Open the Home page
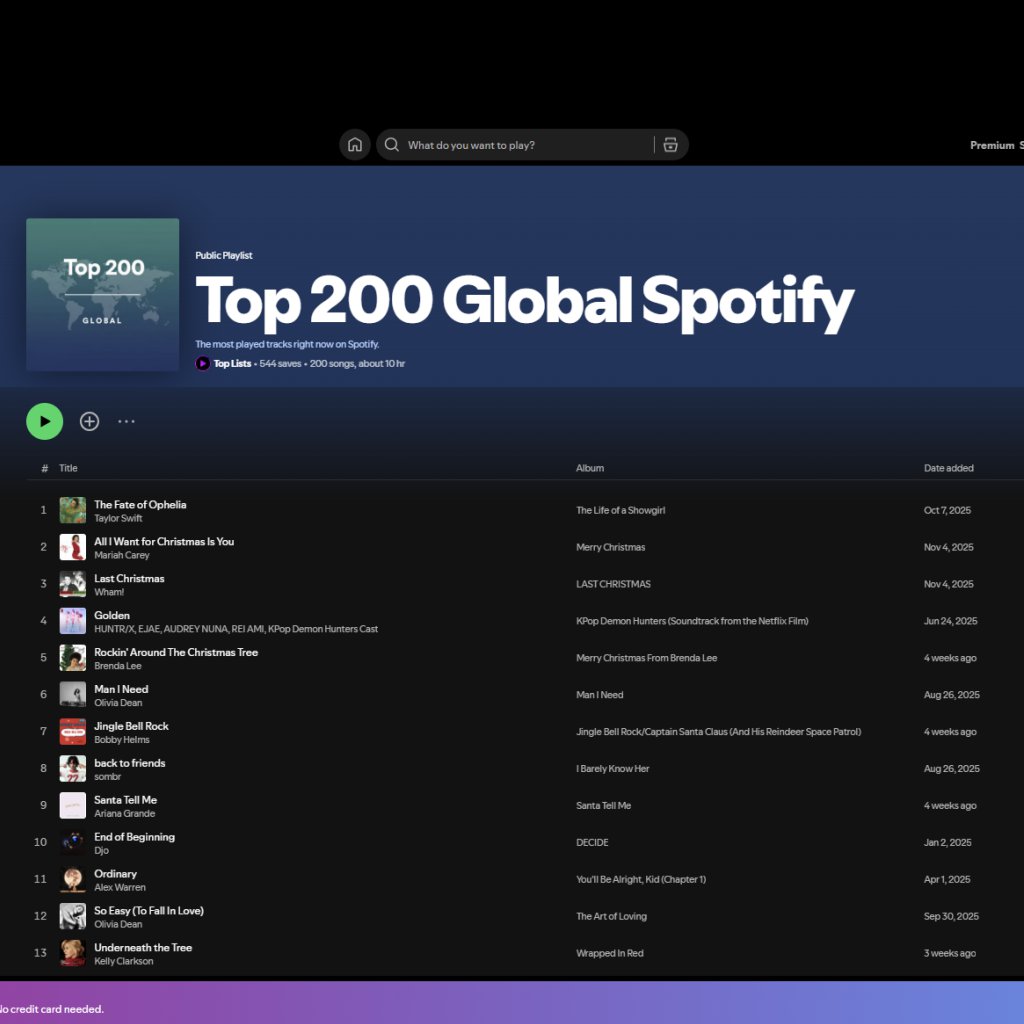The height and width of the screenshot is (1024, 1024). [x=354, y=144]
